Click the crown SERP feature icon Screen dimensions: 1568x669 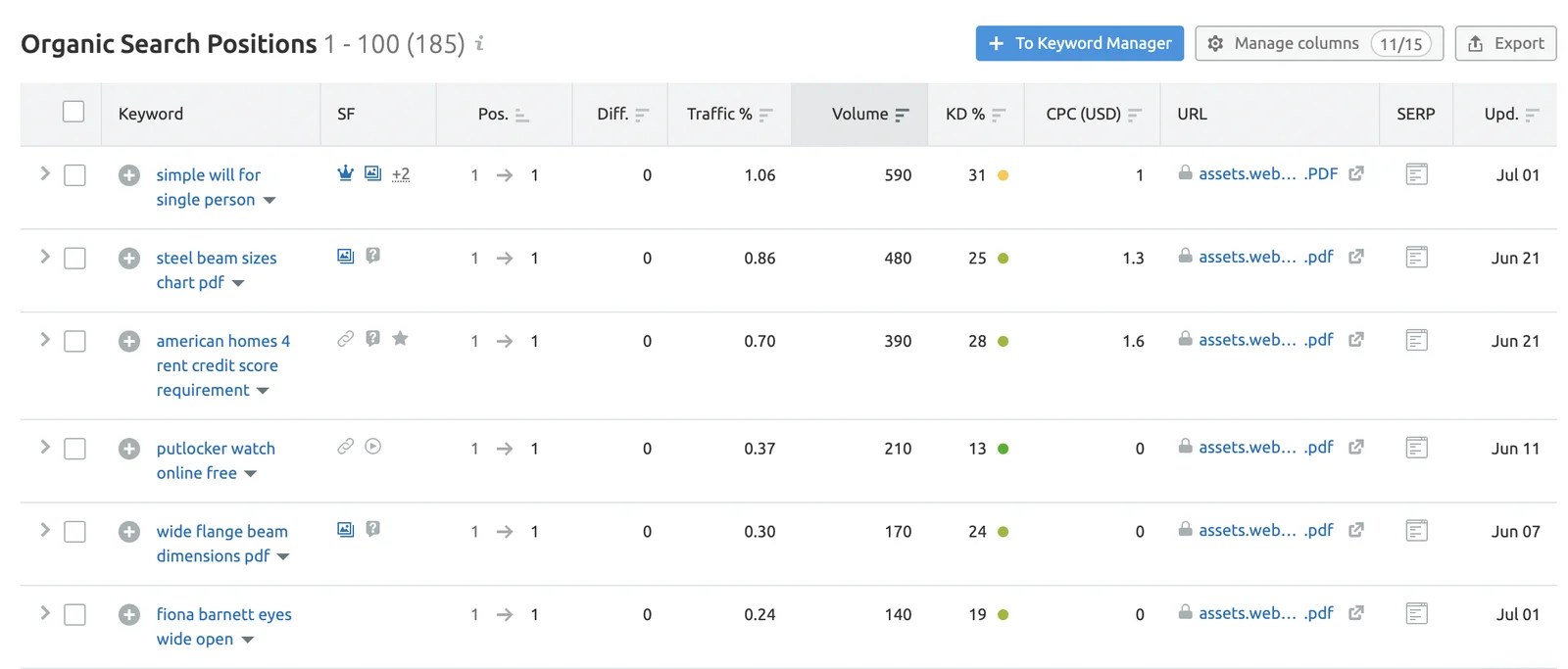(345, 173)
